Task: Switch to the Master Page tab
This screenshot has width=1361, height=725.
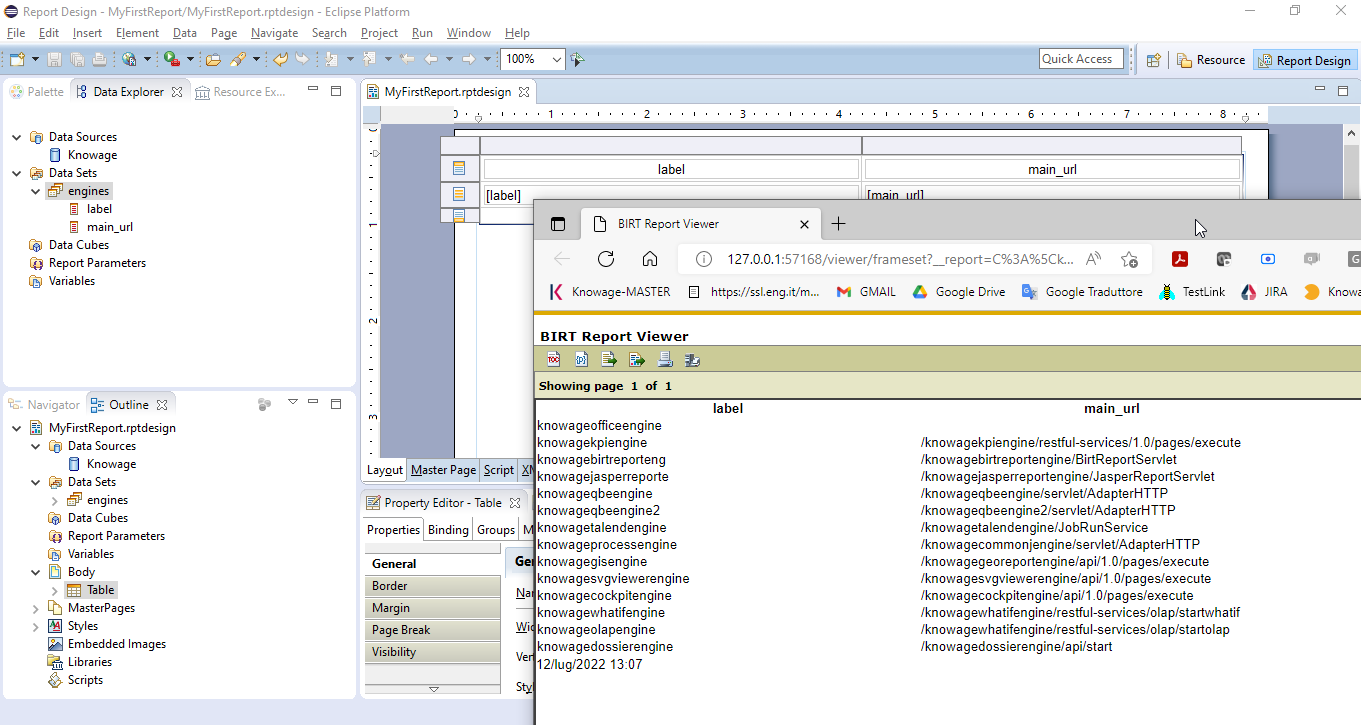Action: click(x=443, y=470)
